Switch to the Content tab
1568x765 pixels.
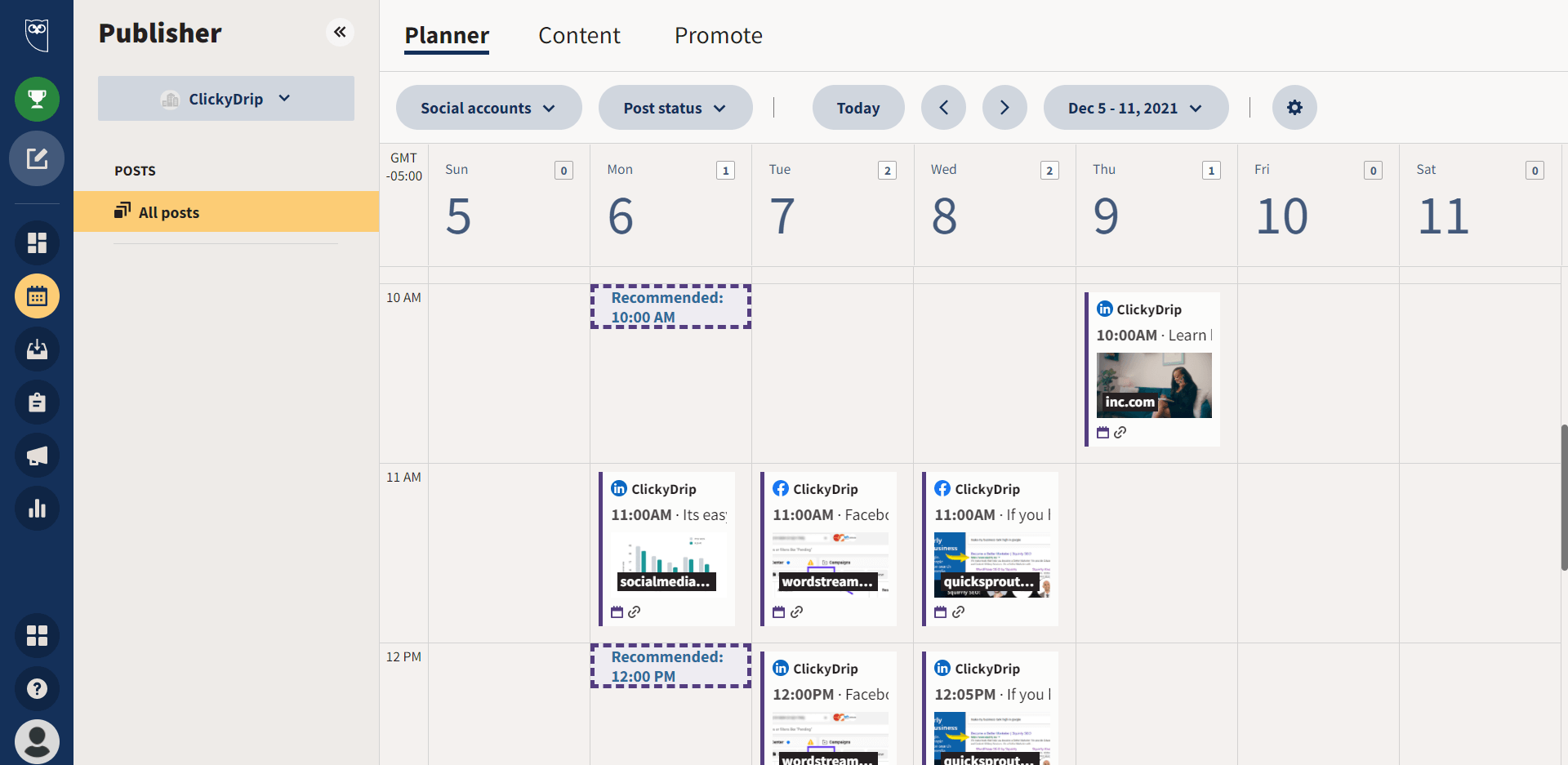[579, 36]
